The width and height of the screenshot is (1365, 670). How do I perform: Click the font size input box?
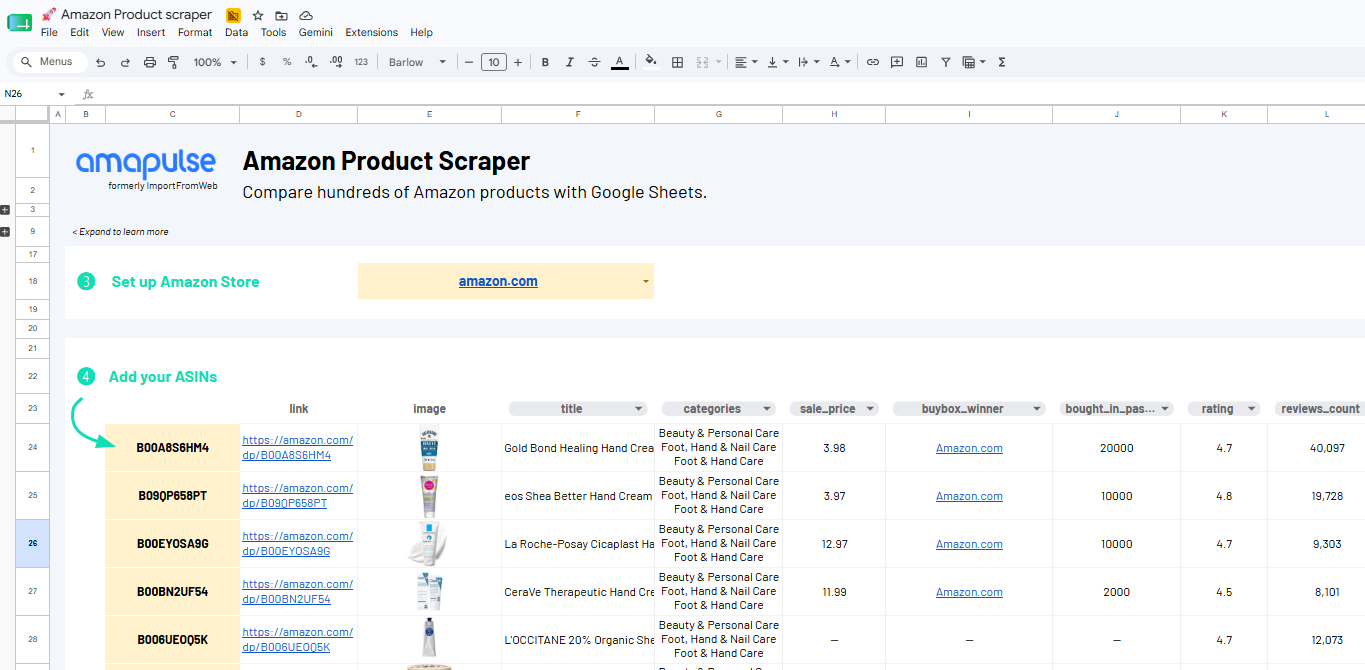coord(494,62)
